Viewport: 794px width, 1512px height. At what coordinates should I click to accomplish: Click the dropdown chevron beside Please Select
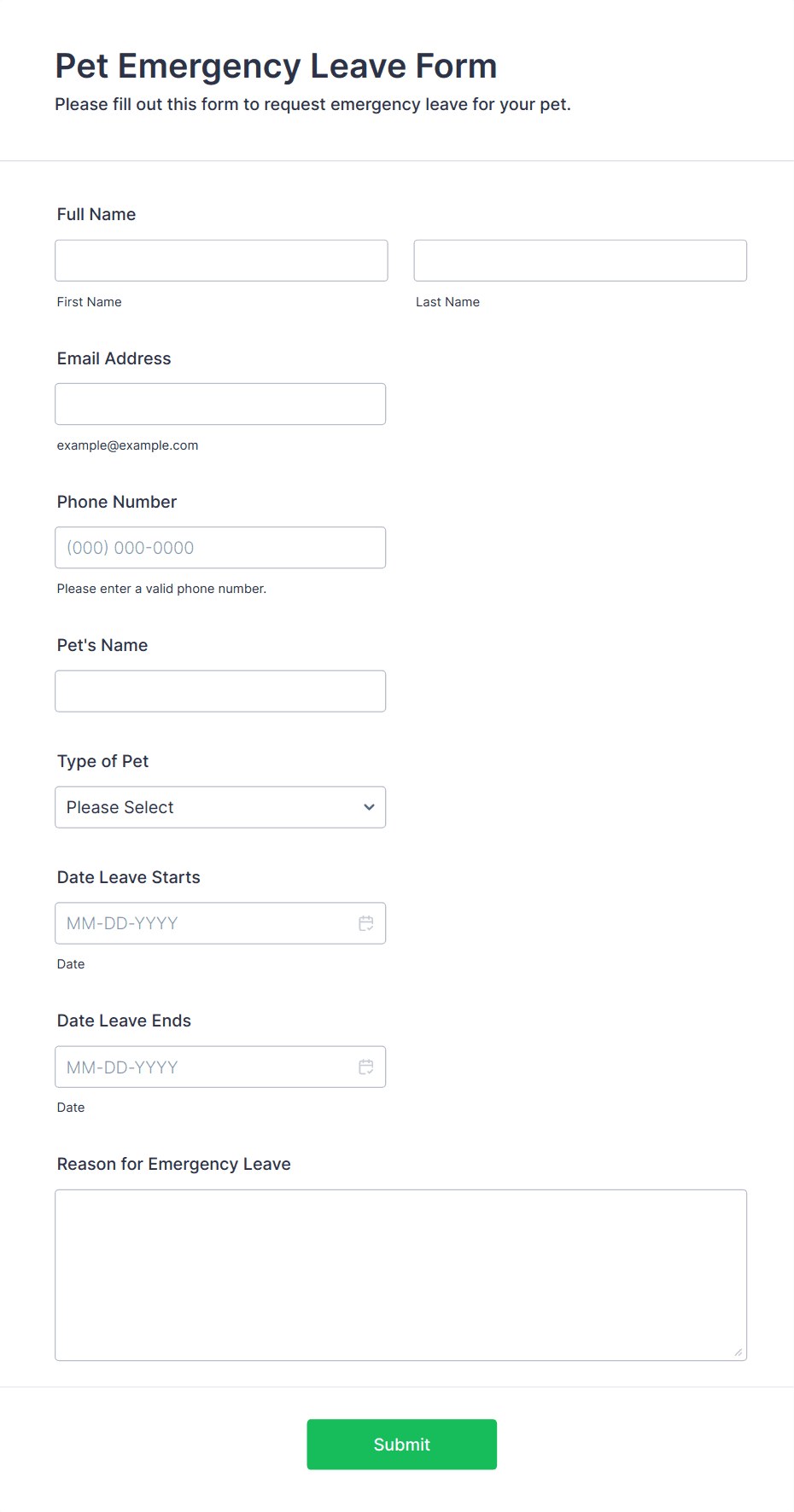369,807
